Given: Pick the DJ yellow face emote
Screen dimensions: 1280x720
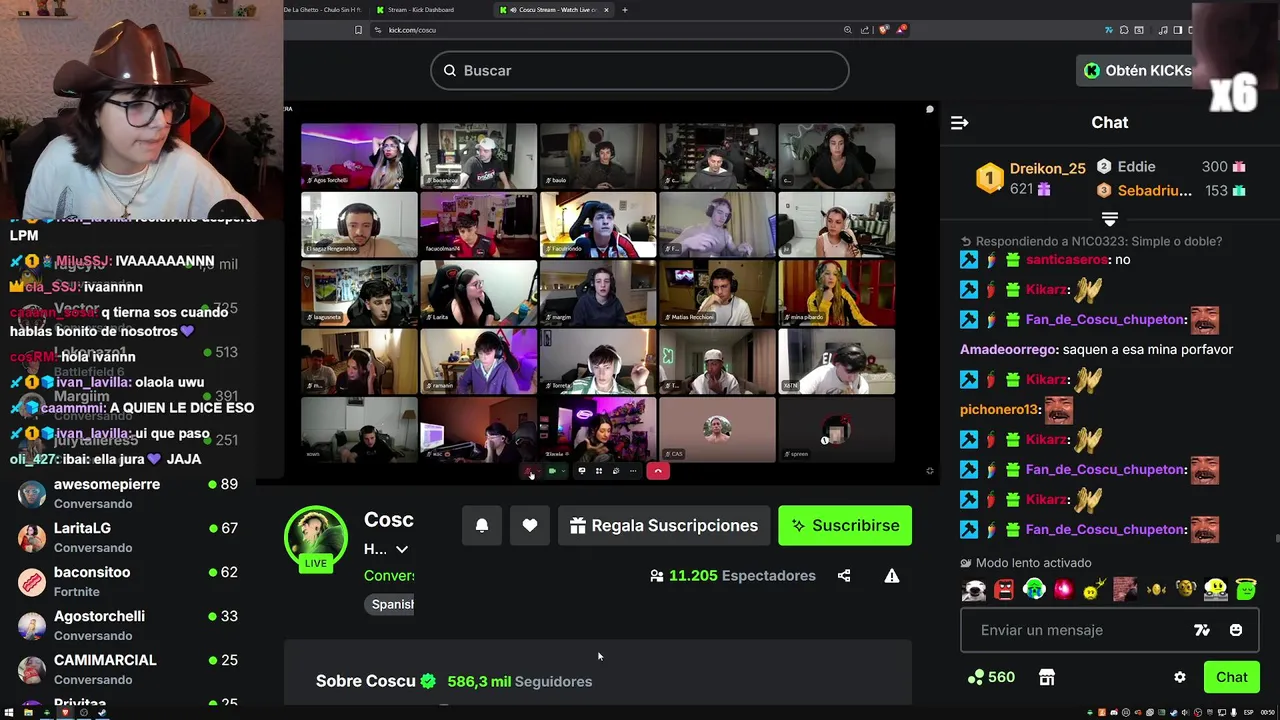Looking at the screenshot, I should coord(1215,589).
